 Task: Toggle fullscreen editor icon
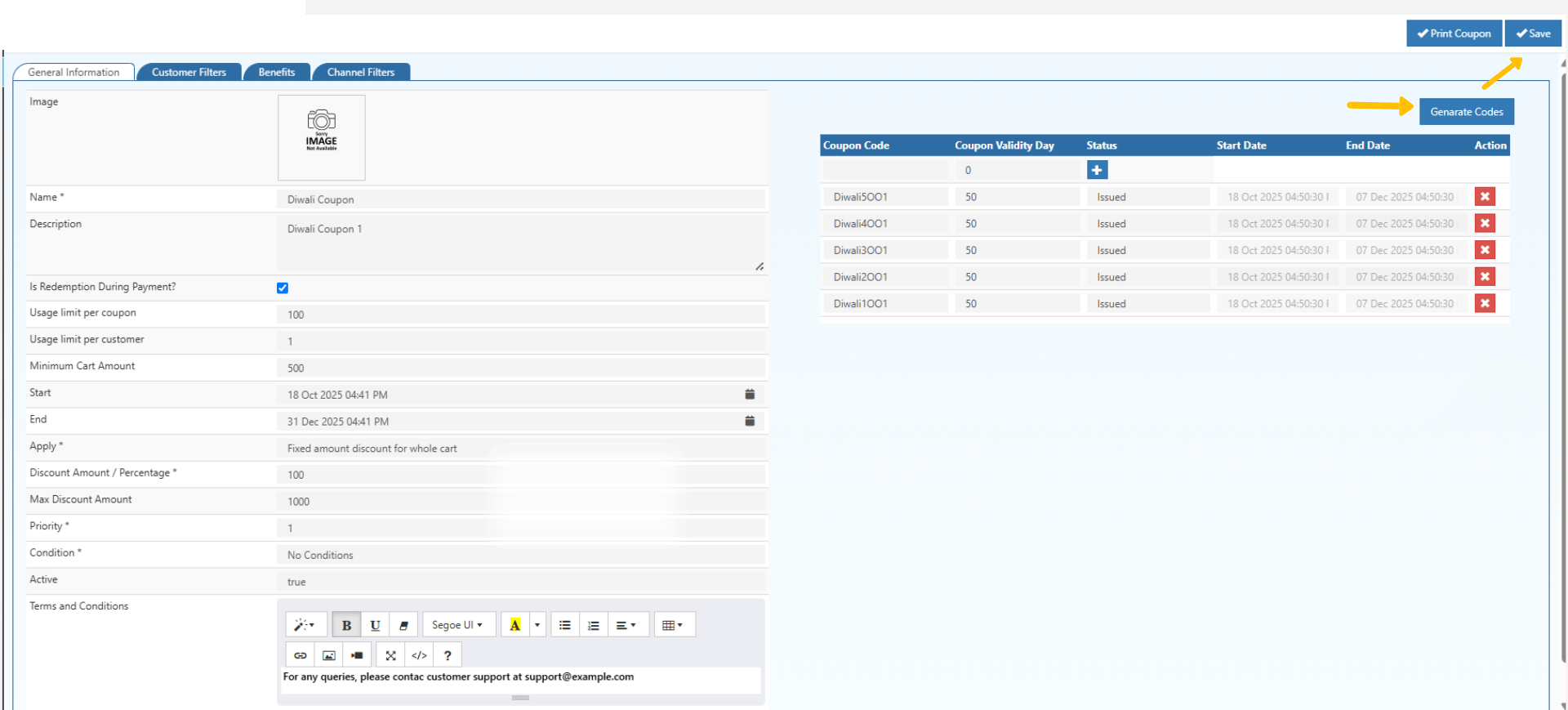[390, 655]
